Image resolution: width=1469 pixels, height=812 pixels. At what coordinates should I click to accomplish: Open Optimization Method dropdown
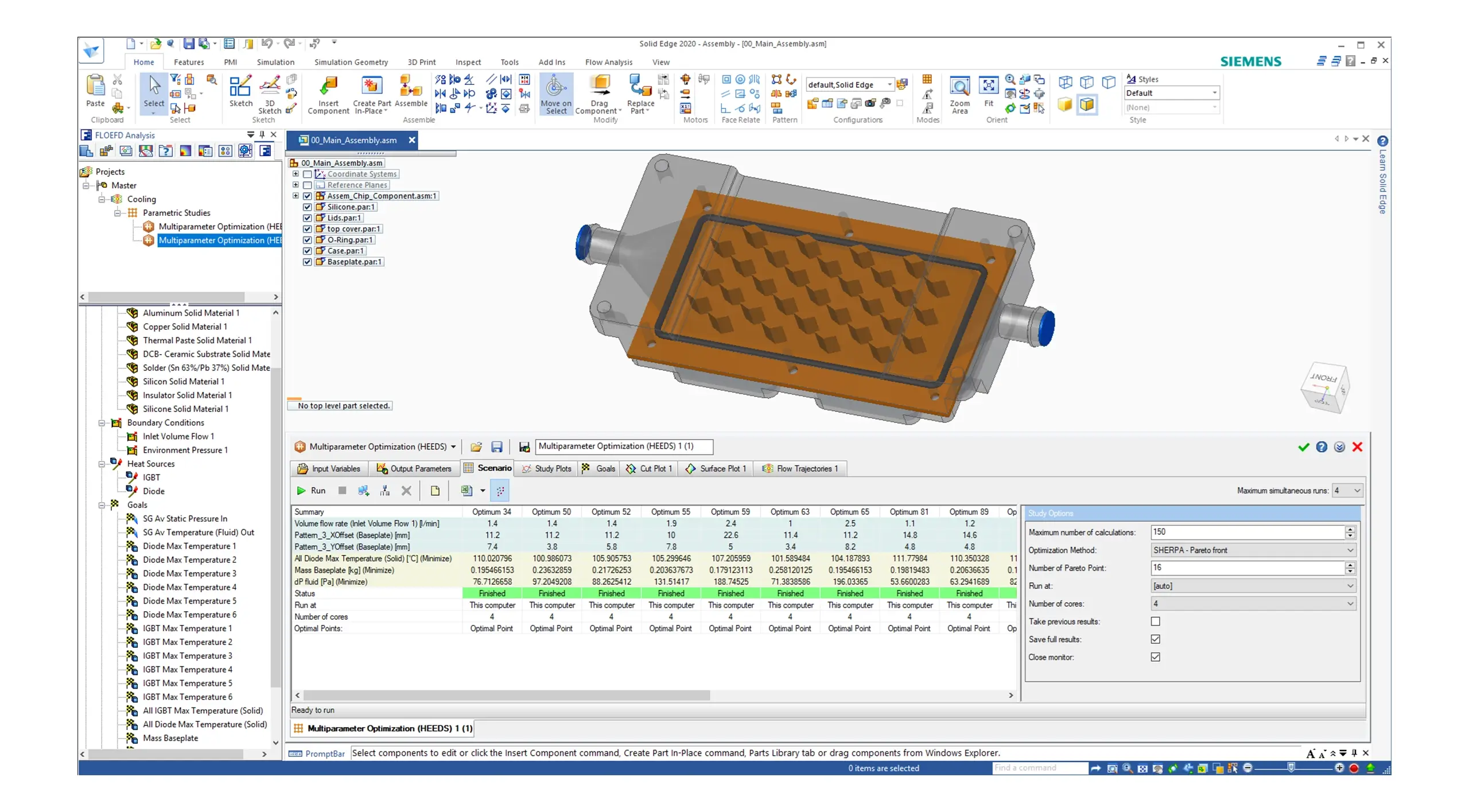tap(1253, 550)
